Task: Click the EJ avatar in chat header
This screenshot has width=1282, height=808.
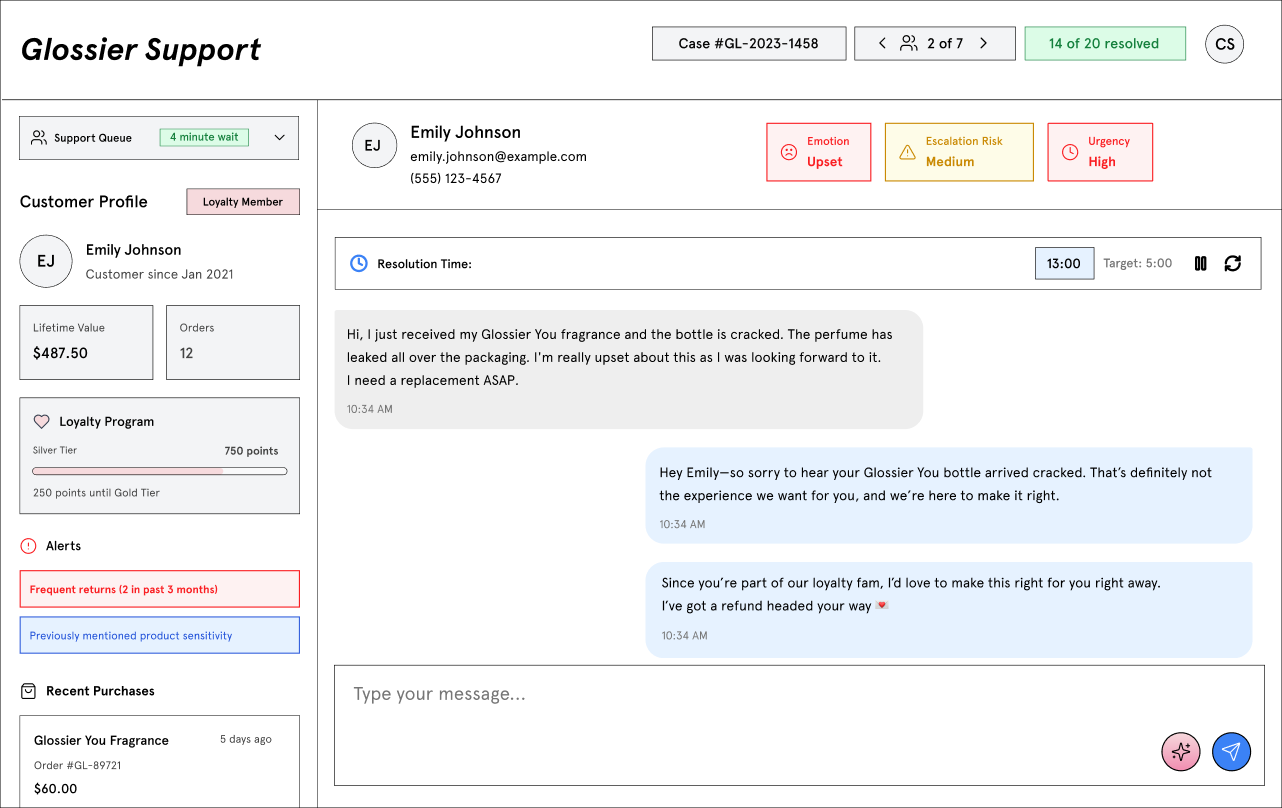Action: pyautogui.click(x=372, y=146)
